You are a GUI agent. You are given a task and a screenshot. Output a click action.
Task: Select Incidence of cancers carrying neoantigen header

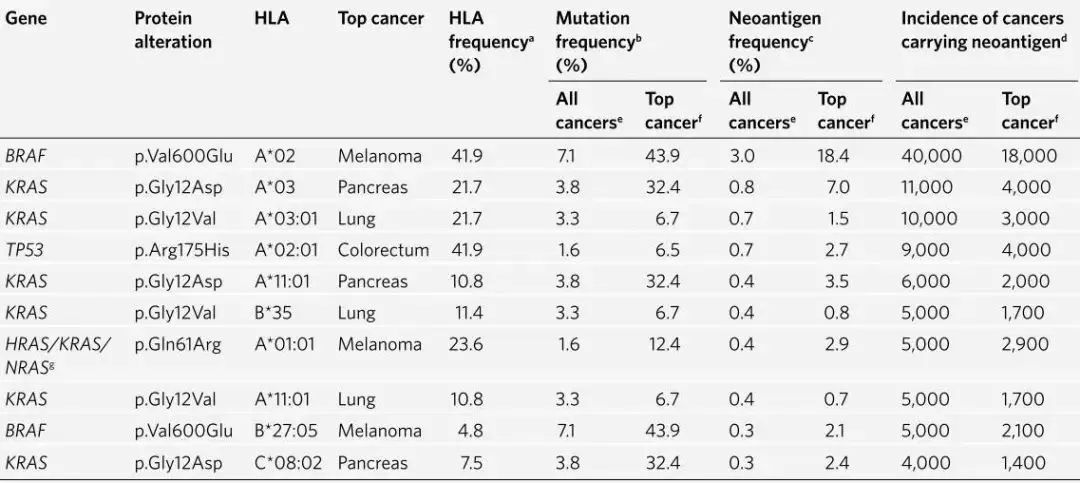pos(982,30)
